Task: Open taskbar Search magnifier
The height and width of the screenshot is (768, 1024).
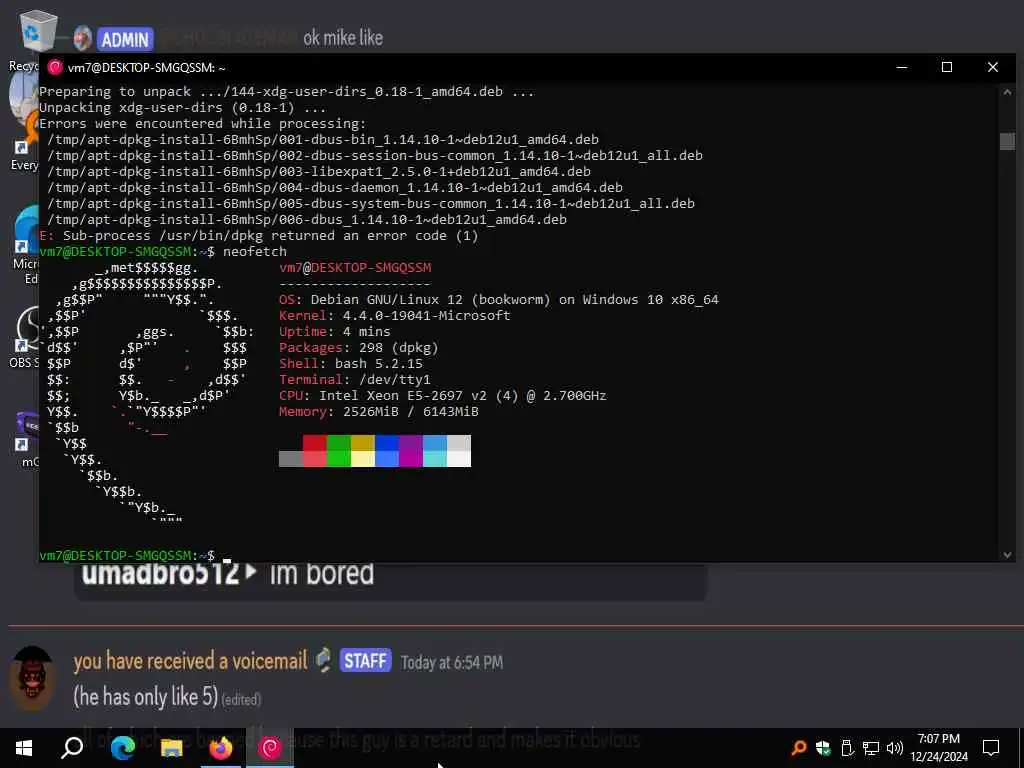Action: (72, 748)
